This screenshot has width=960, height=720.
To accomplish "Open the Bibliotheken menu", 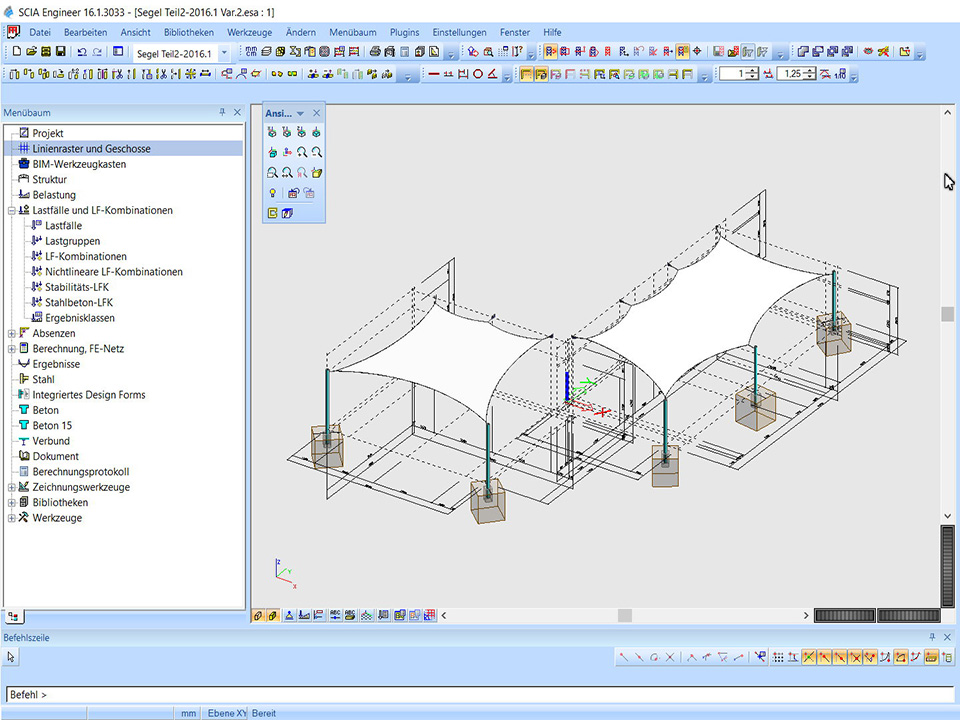I will point(189,32).
